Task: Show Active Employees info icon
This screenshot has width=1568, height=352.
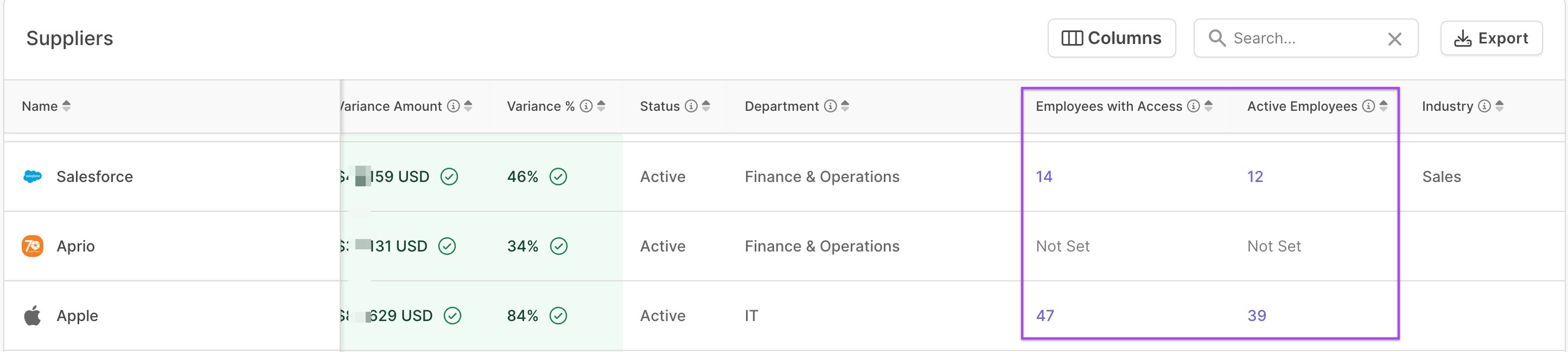Action: coord(1368,106)
